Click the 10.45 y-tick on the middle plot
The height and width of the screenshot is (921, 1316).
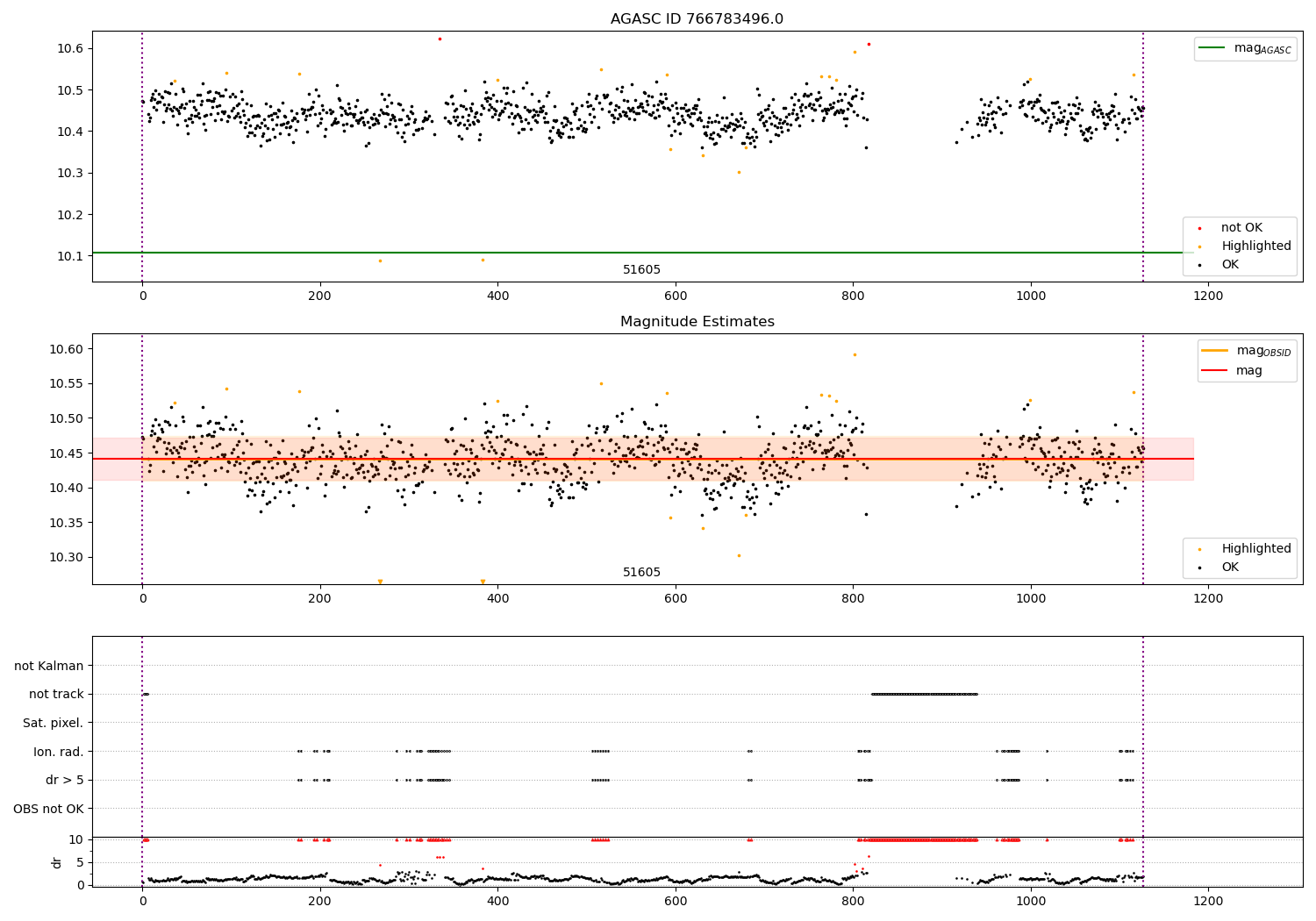tap(66, 453)
